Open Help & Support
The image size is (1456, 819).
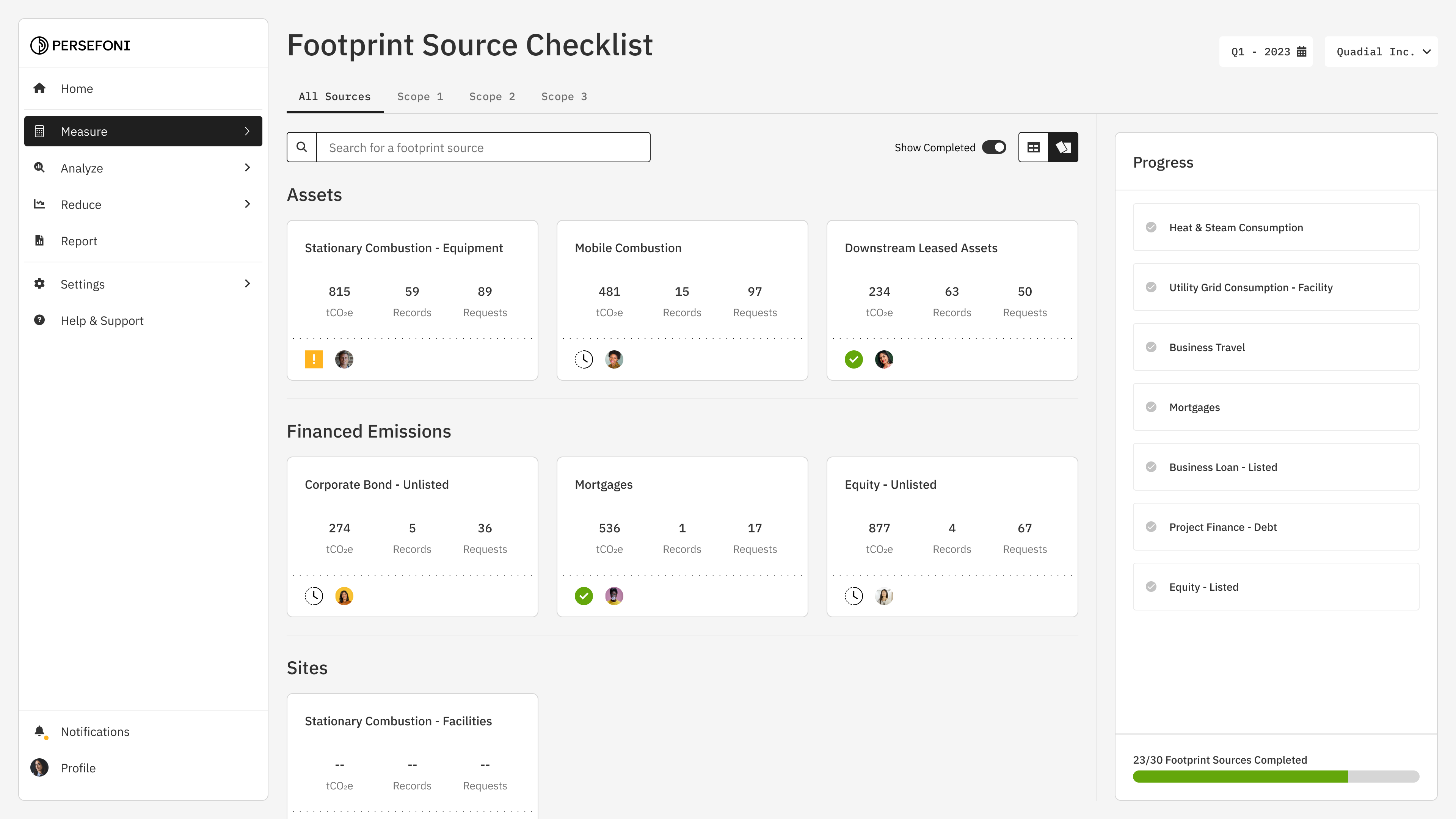tap(102, 320)
